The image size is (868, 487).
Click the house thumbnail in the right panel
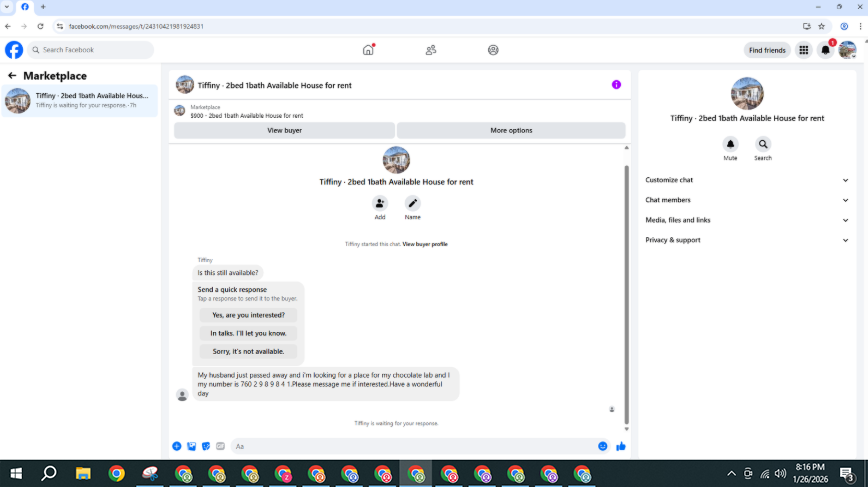click(x=747, y=94)
